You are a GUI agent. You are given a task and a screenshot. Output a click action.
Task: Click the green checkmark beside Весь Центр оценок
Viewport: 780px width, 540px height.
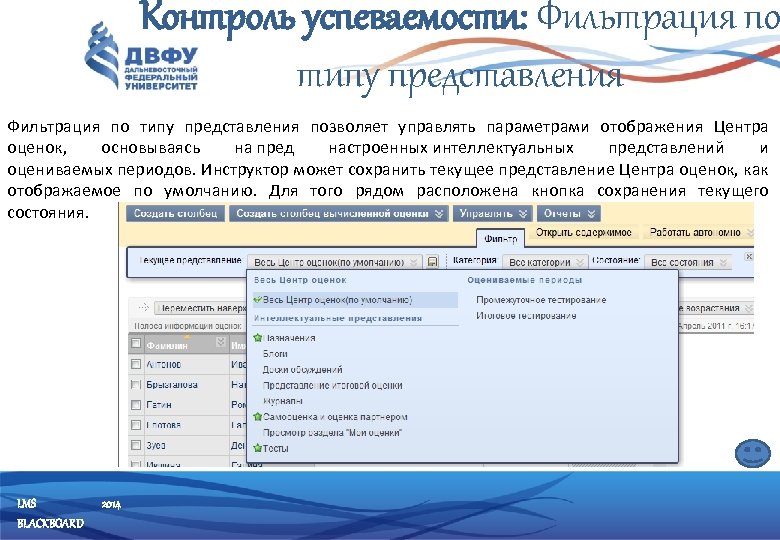click(257, 300)
